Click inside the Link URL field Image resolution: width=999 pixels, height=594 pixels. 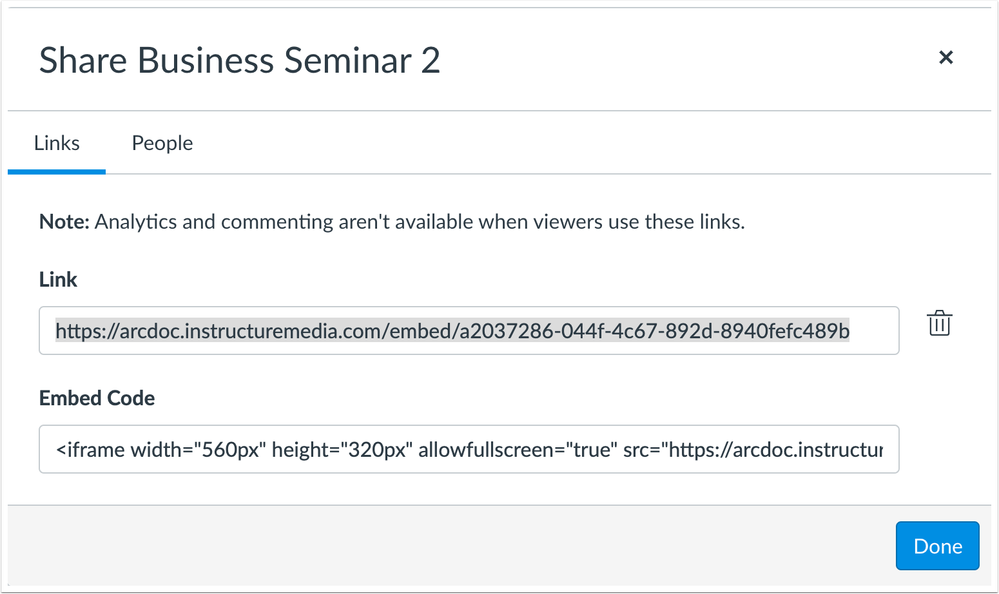(x=468, y=330)
